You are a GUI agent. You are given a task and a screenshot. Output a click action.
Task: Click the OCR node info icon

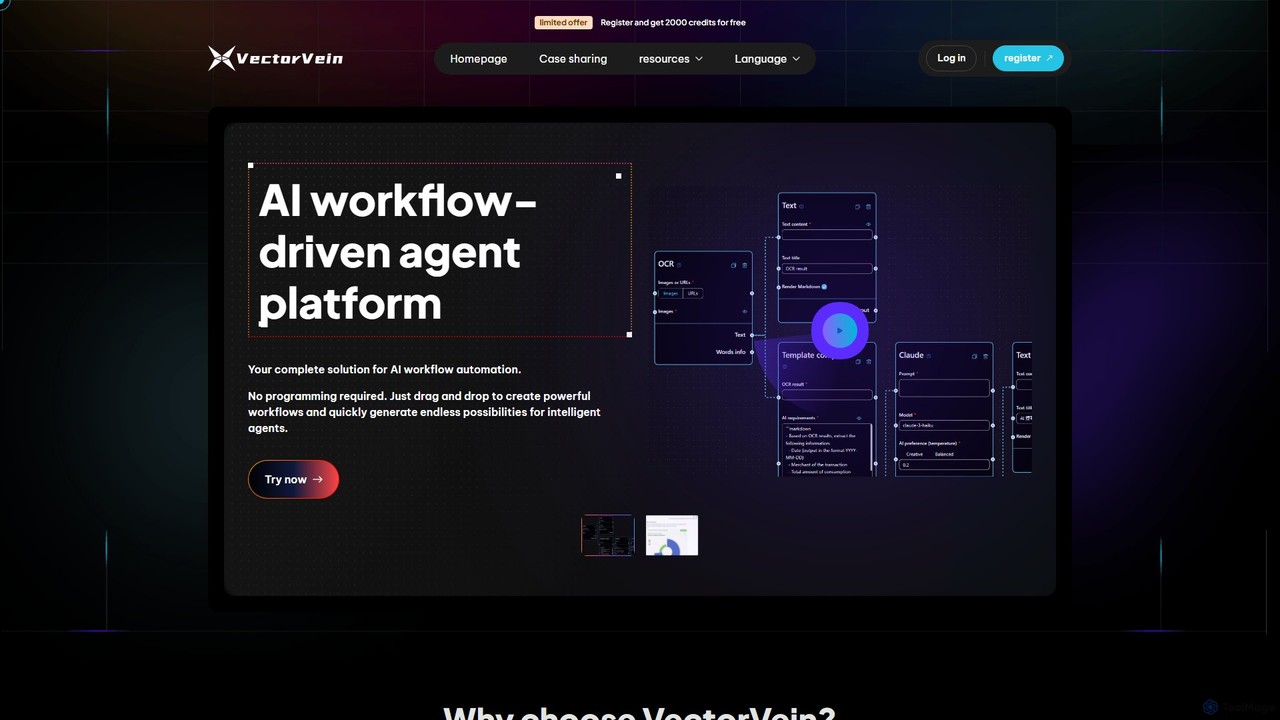point(679,264)
